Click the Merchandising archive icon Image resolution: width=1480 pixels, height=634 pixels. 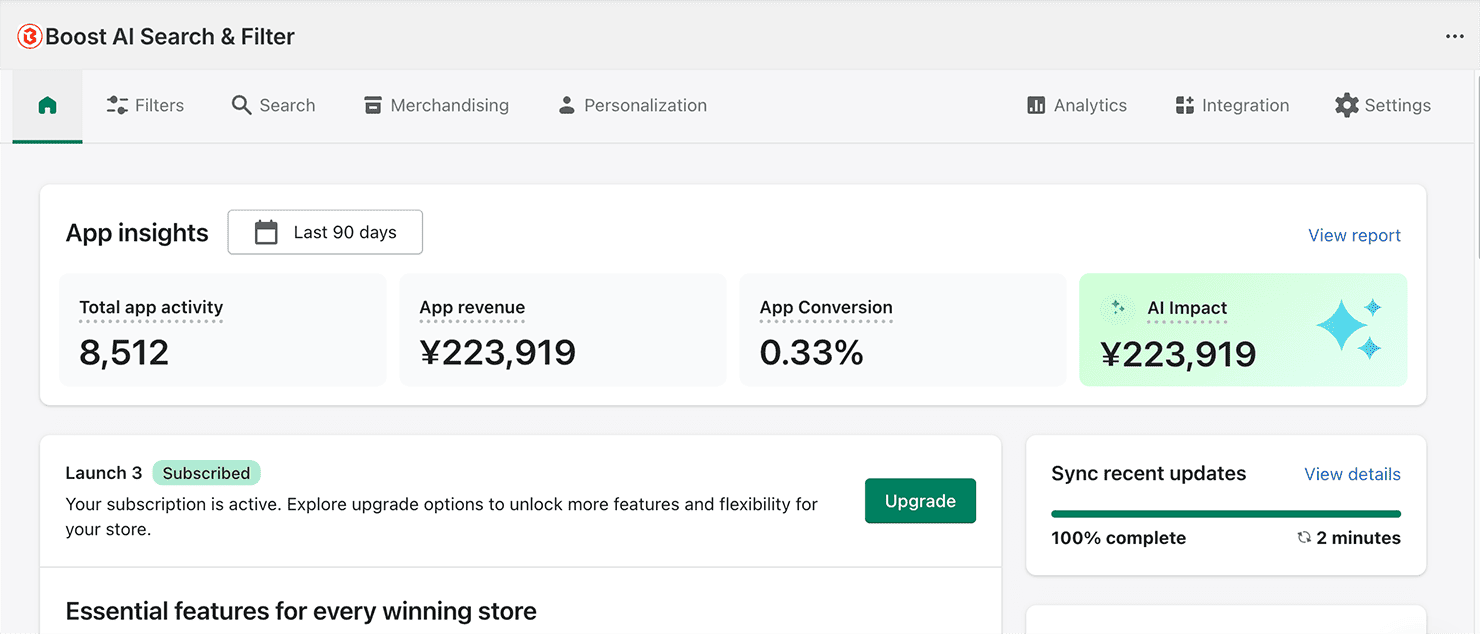tap(373, 106)
